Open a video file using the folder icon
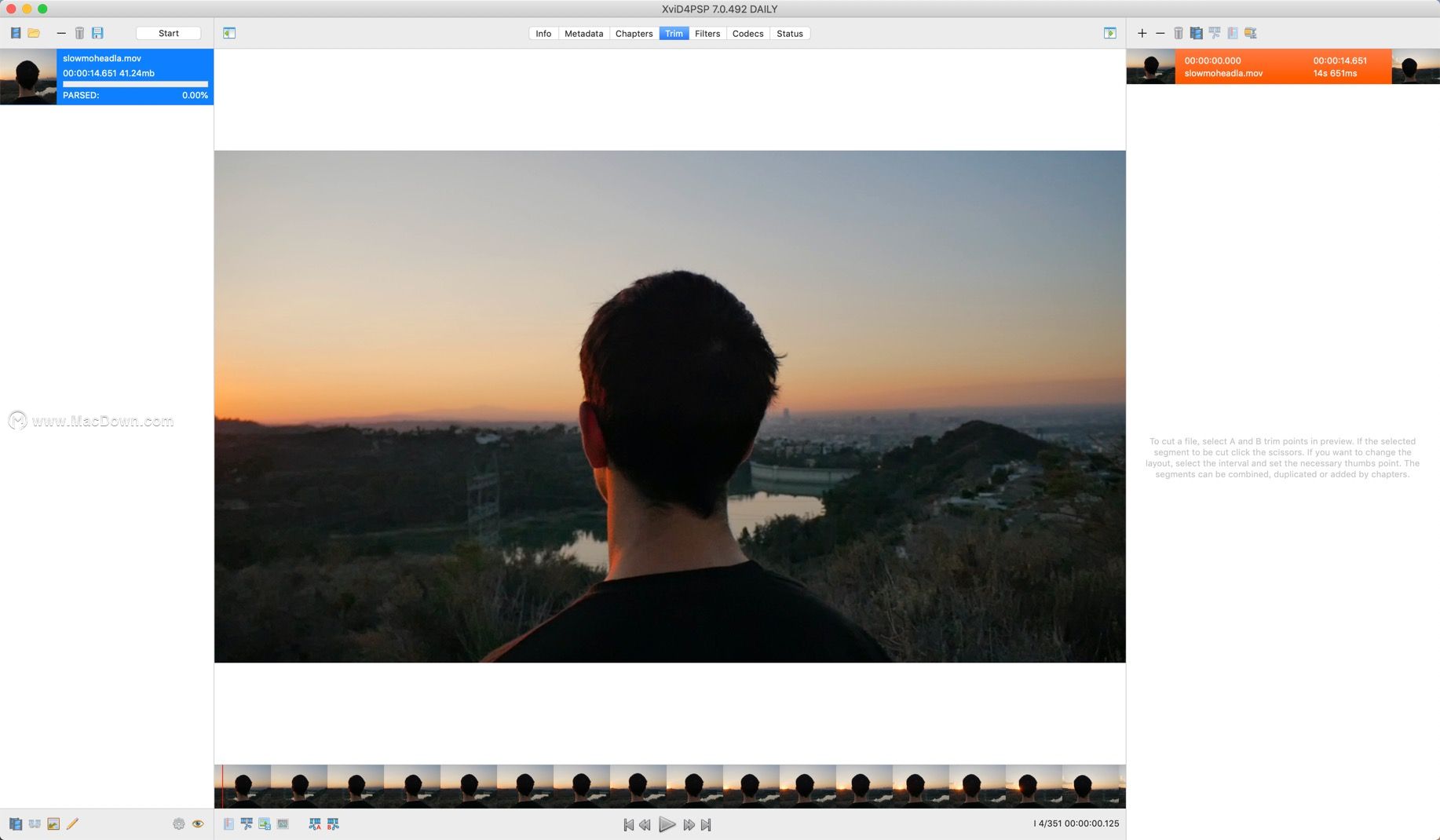Image resolution: width=1440 pixels, height=840 pixels. (x=35, y=32)
